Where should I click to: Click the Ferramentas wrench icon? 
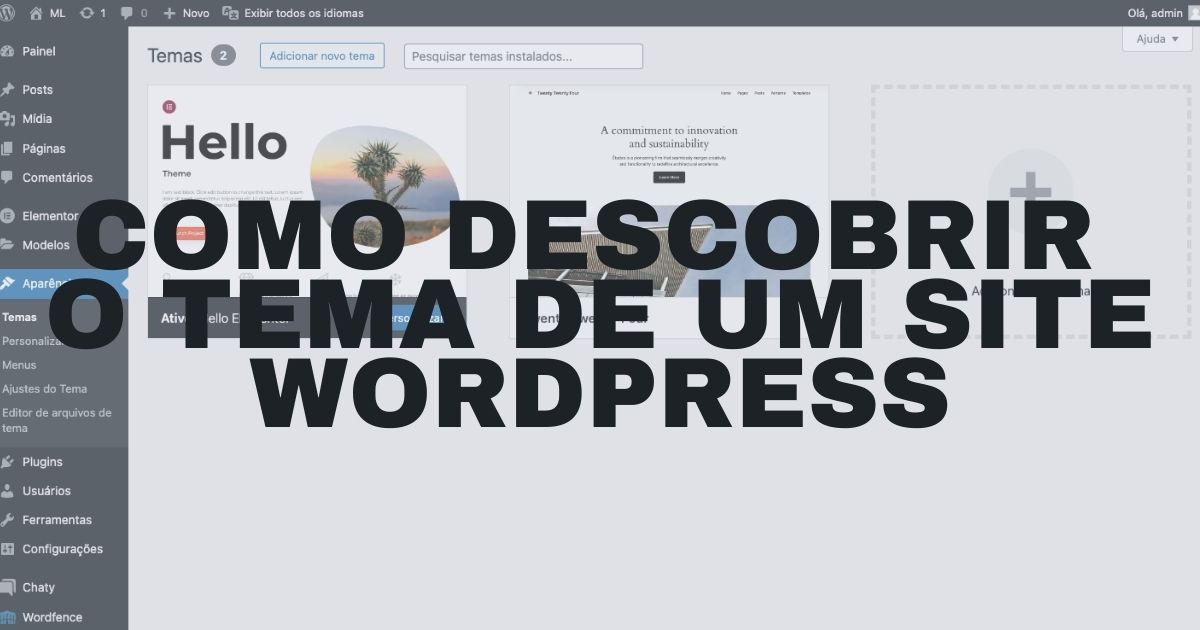(9, 520)
